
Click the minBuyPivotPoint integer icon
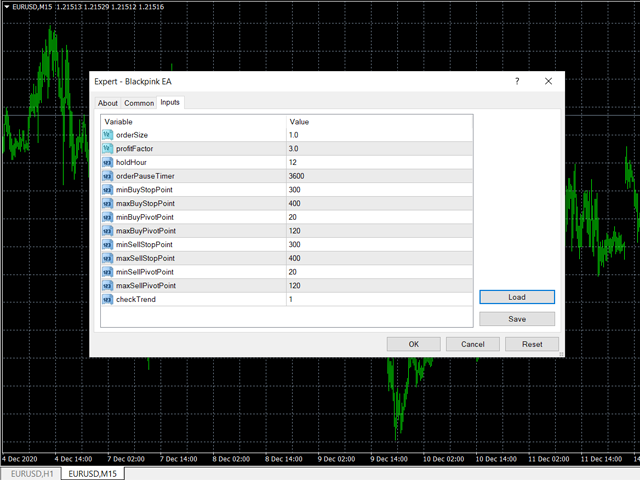click(x=107, y=217)
